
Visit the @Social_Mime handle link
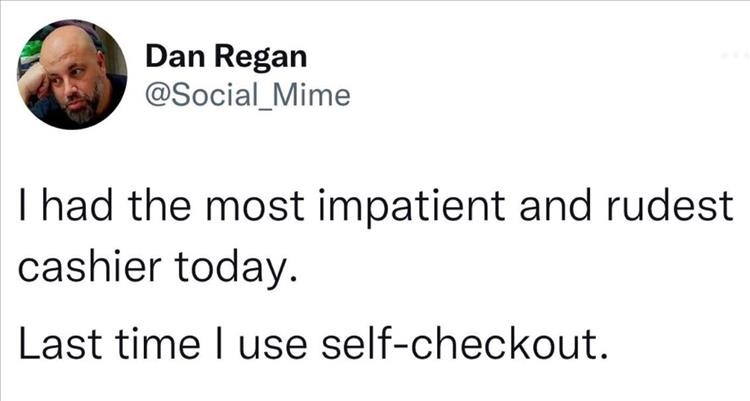pyautogui.click(x=248, y=95)
